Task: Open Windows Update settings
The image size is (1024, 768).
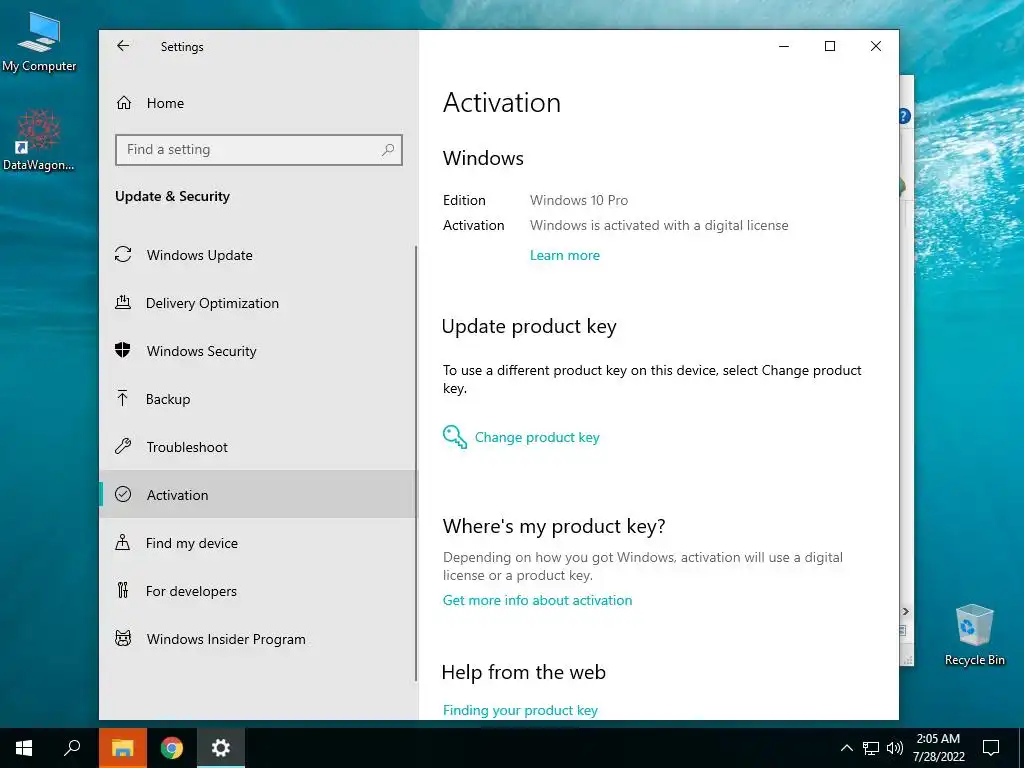Action: (x=257, y=255)
